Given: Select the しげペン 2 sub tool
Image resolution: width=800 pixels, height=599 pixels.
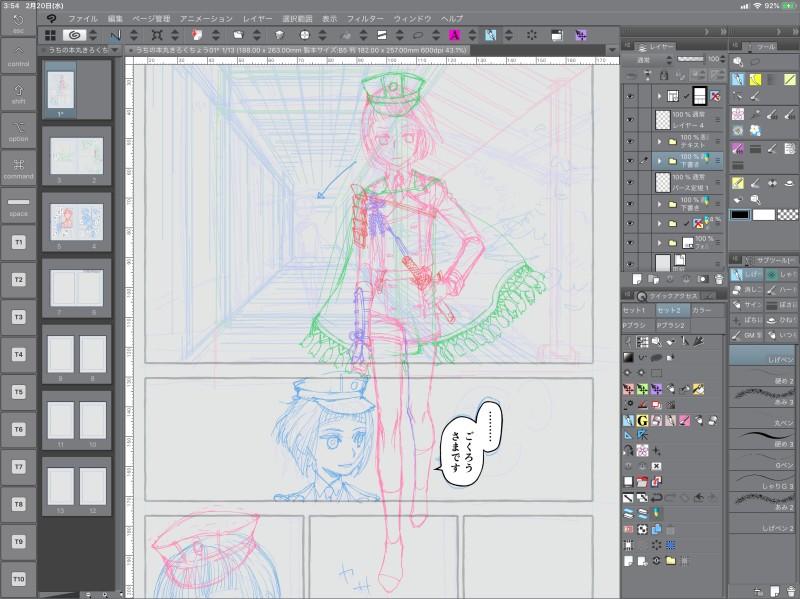Looking at the screenshot, I should (762, 524).
